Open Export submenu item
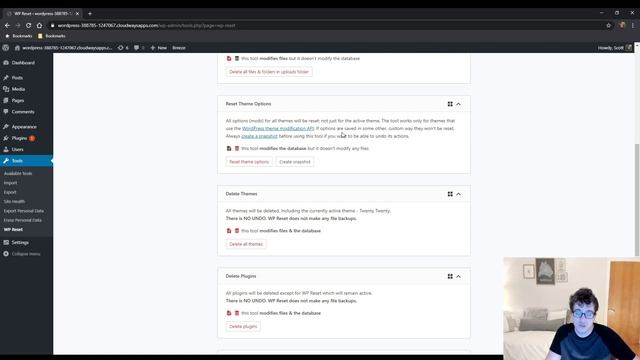This screenshot has width=640, height=360. point(10,192)
